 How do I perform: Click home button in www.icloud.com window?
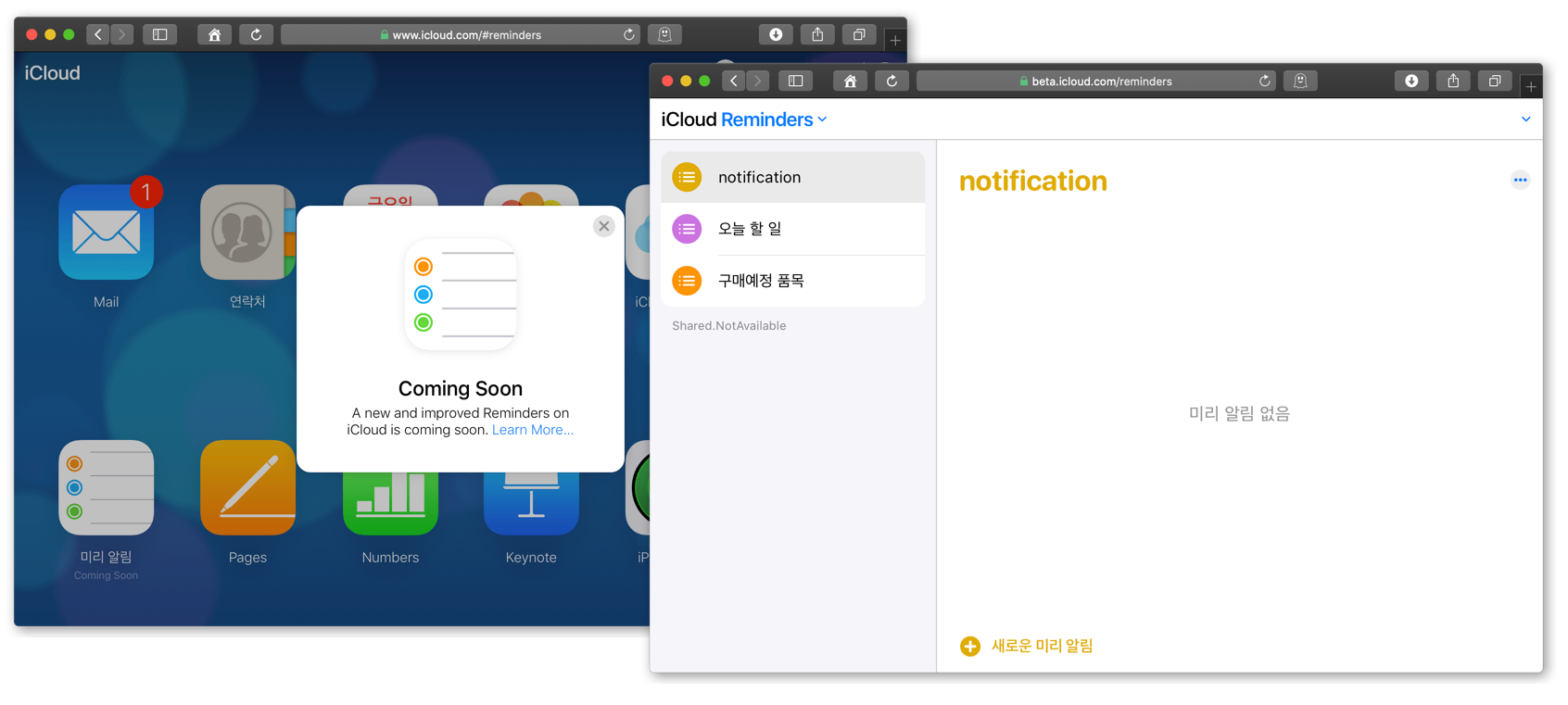coord(214,34)
